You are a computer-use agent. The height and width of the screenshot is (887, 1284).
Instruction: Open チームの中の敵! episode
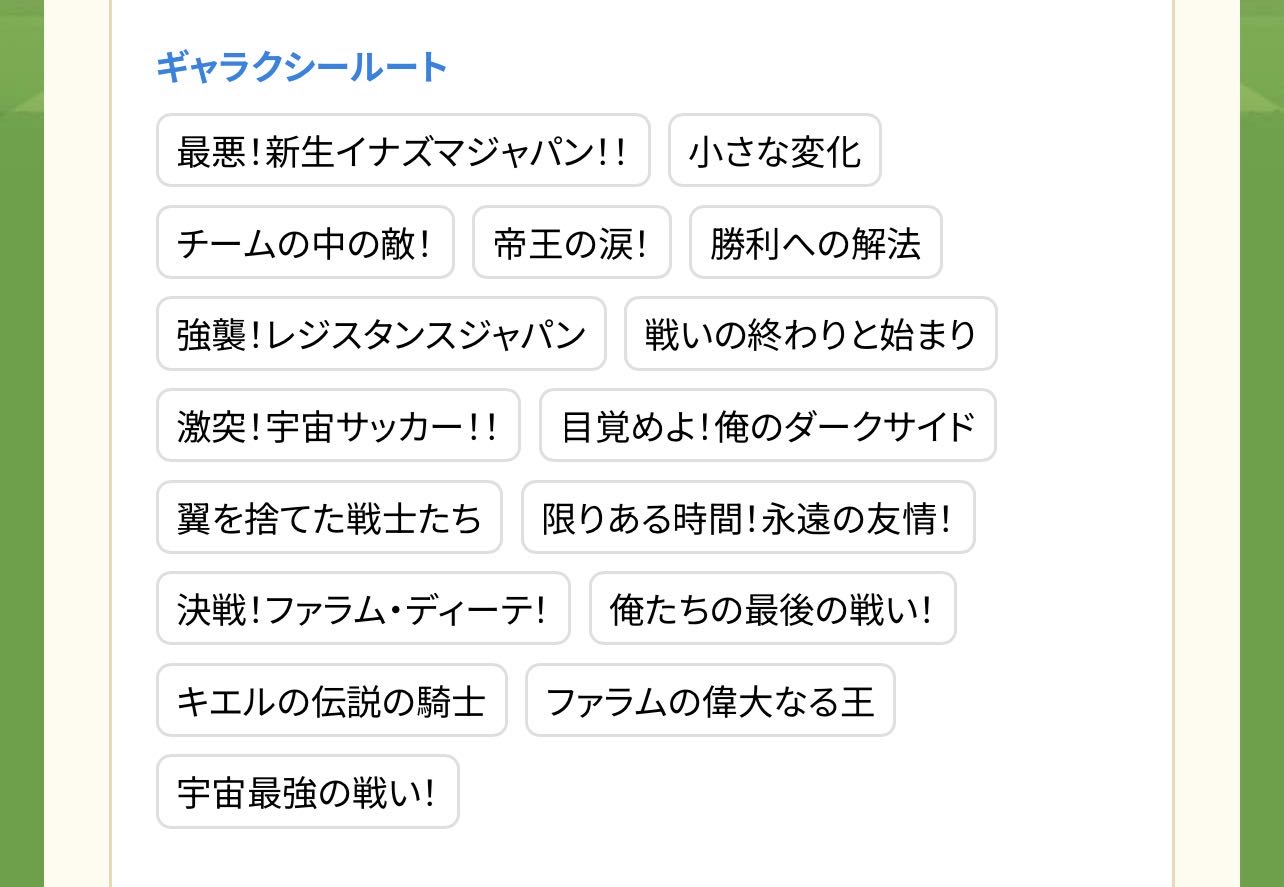pos(305,242)
